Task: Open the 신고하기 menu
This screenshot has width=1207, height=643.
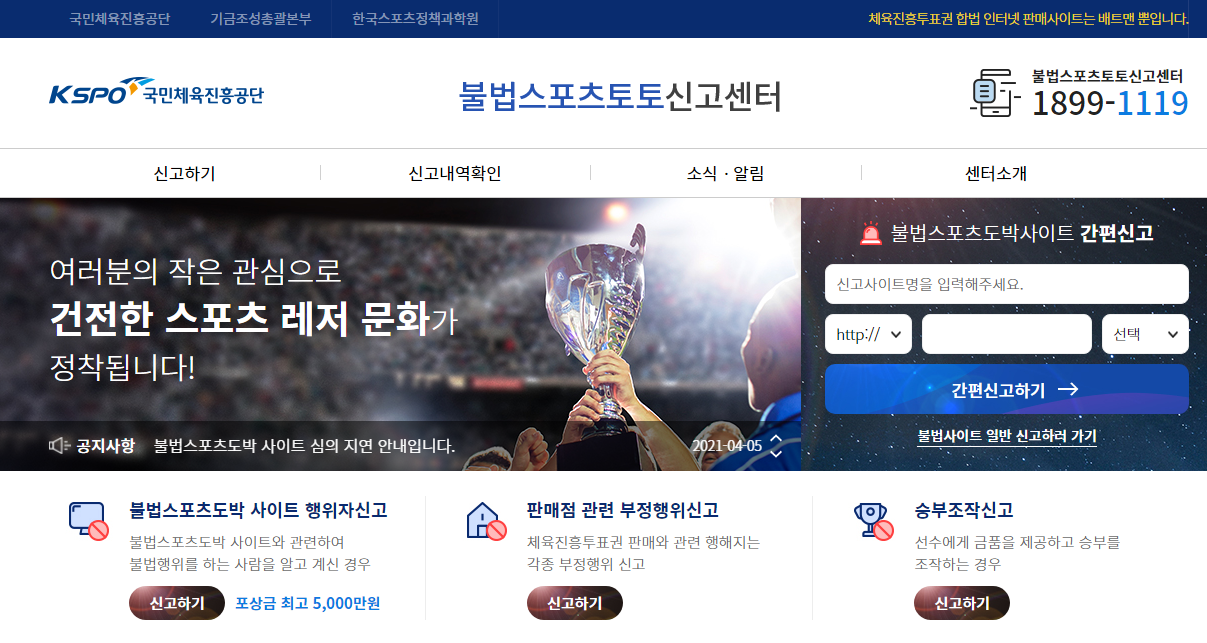Action: tap(184, 173)
